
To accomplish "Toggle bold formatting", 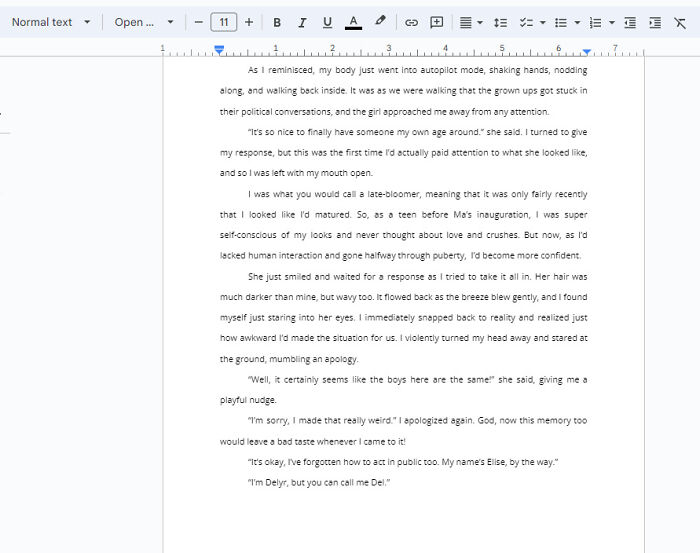I will [x=277, y=22].
